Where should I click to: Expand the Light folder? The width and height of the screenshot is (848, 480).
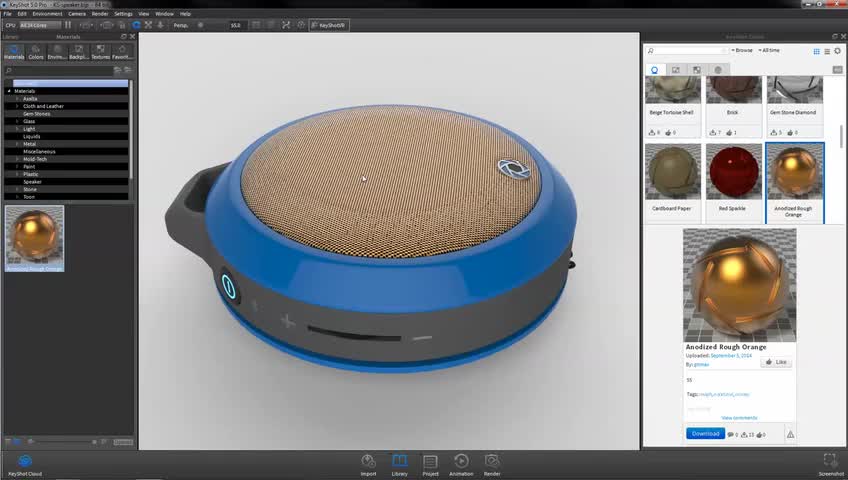tap(17, 129)
